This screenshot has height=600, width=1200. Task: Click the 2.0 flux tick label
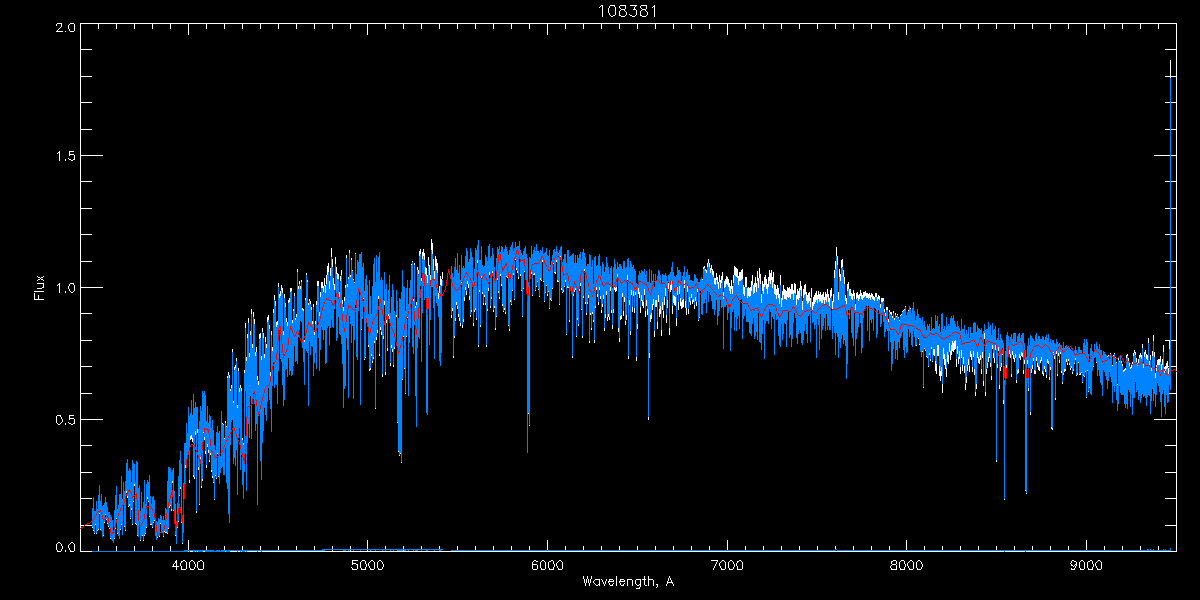pyautogui.click(x=65, y=27)
